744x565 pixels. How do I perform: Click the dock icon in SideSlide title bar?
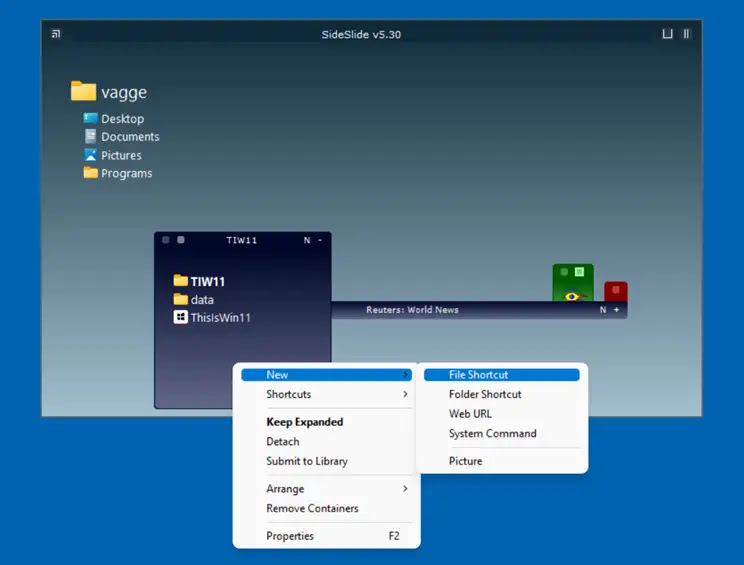click(x=667, y=34)
